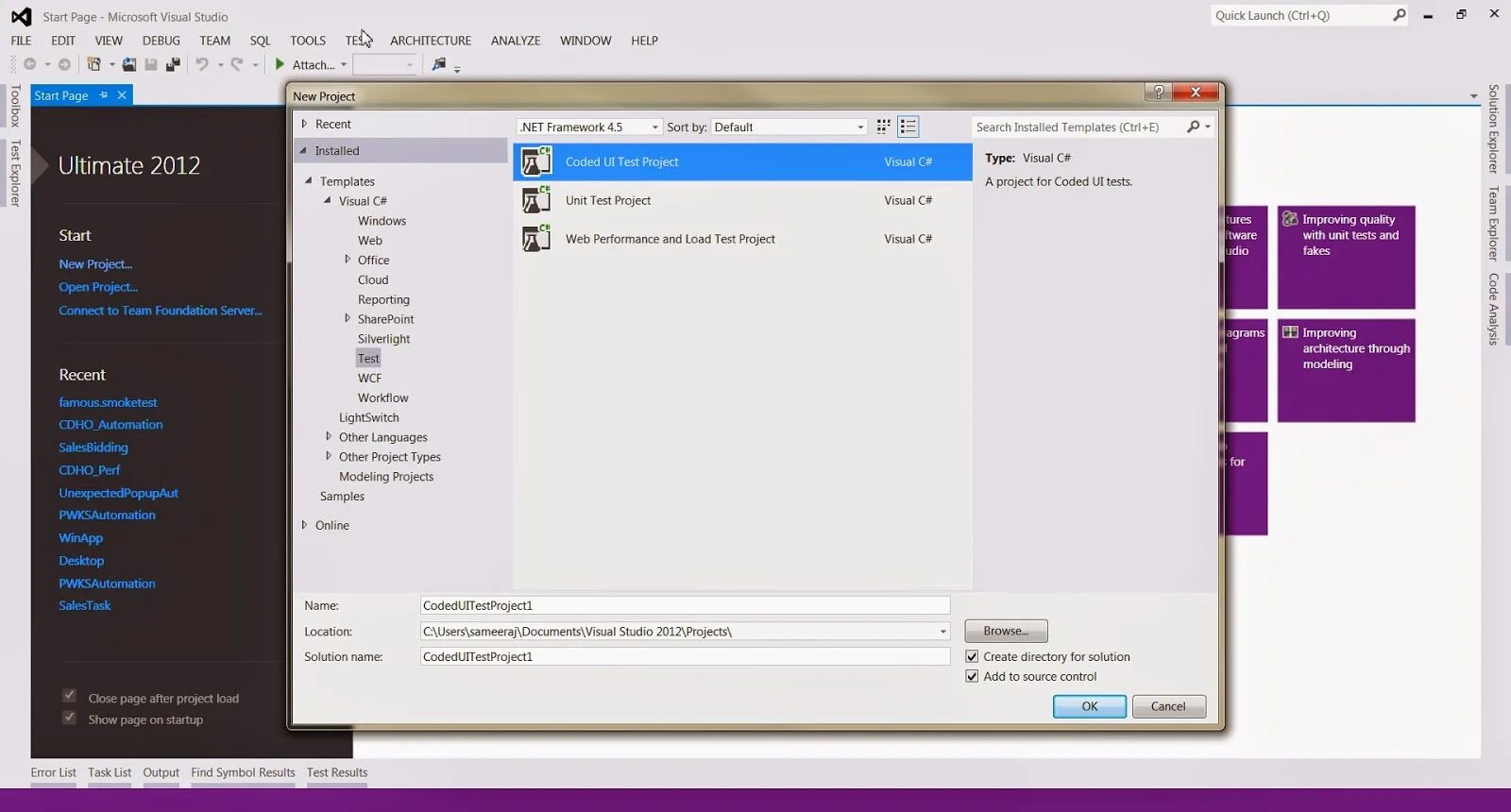The width and height of the screenshot is (1511, 812).
Task: Close the Start Page tab
Action: coord(122,95)
